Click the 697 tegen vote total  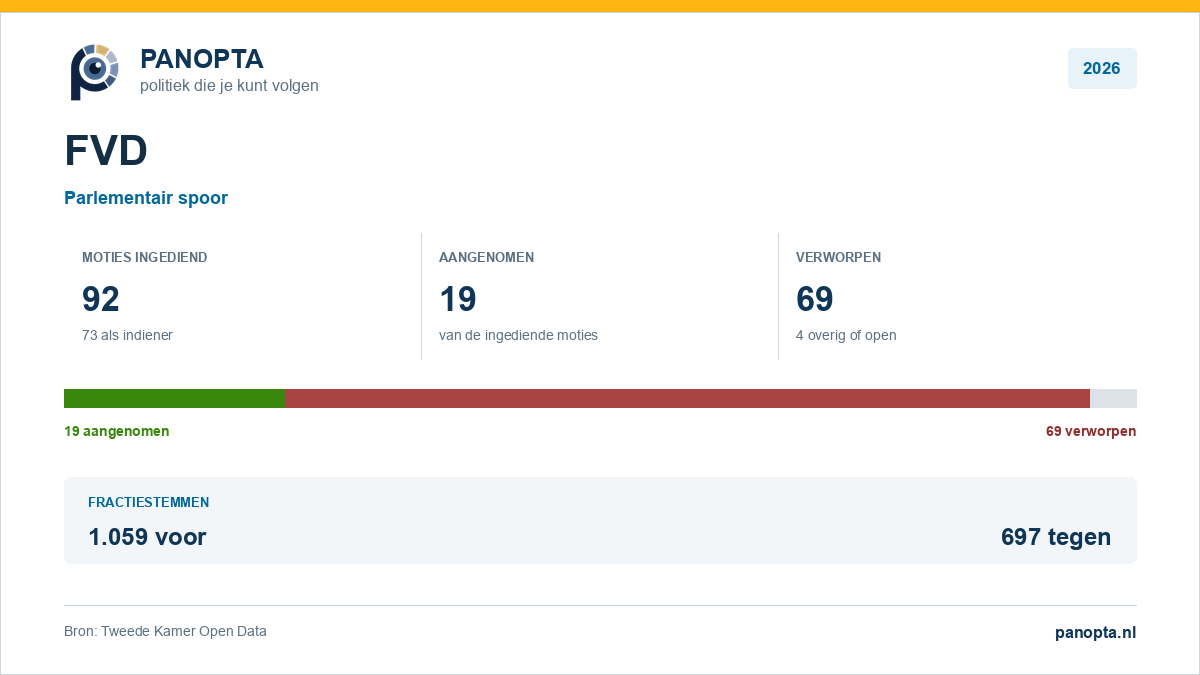pos(1056,537)
